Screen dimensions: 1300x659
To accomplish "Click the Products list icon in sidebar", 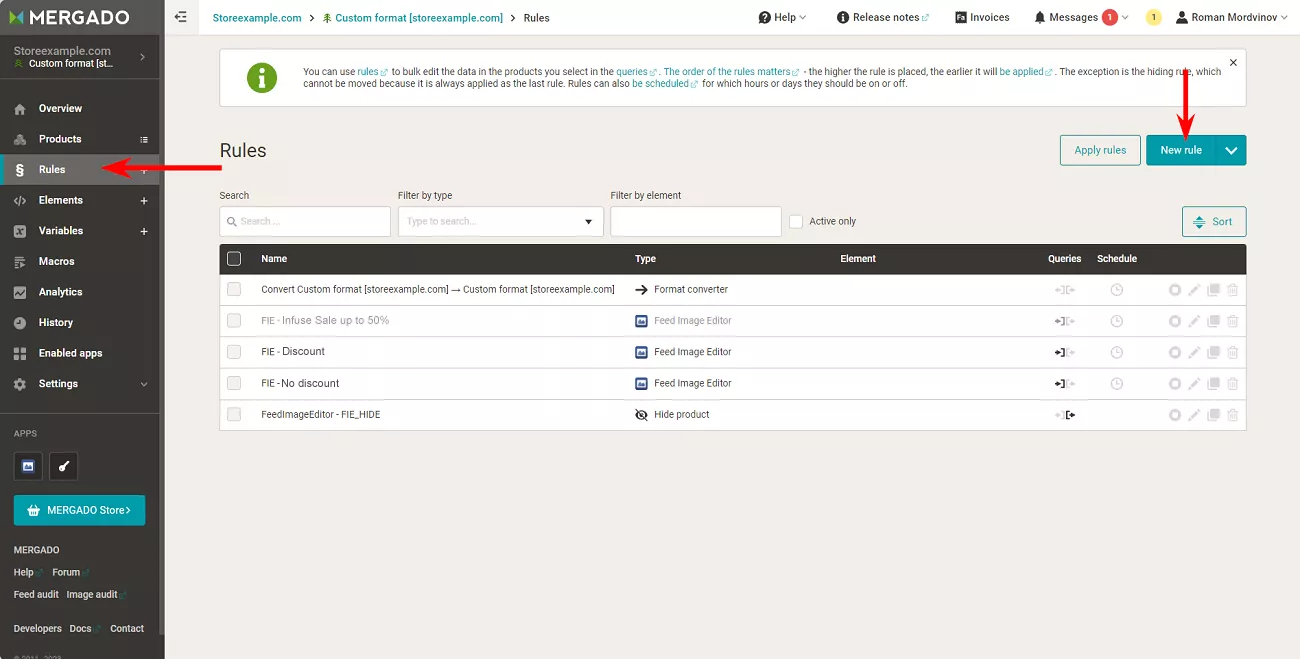I will 144,139.
